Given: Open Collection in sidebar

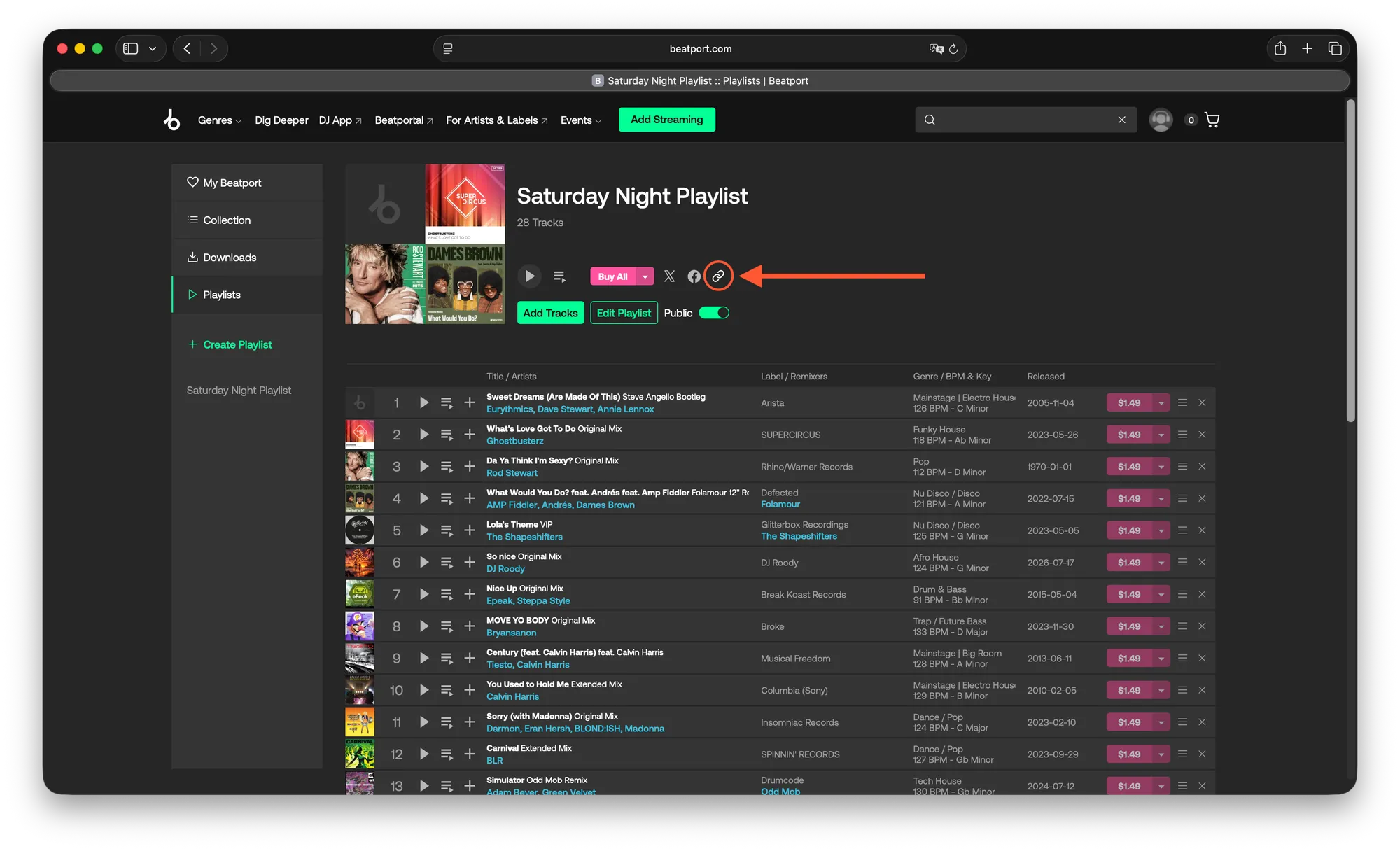Looking at the screenshot, I should click(x=247, y=220).
